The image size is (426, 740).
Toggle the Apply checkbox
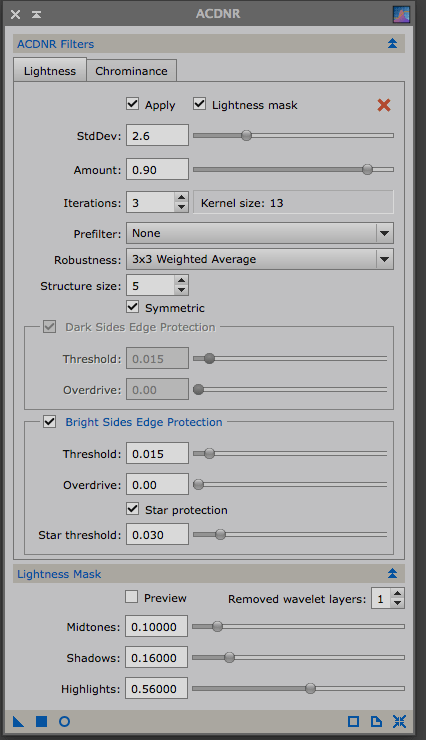pos(133,104)
